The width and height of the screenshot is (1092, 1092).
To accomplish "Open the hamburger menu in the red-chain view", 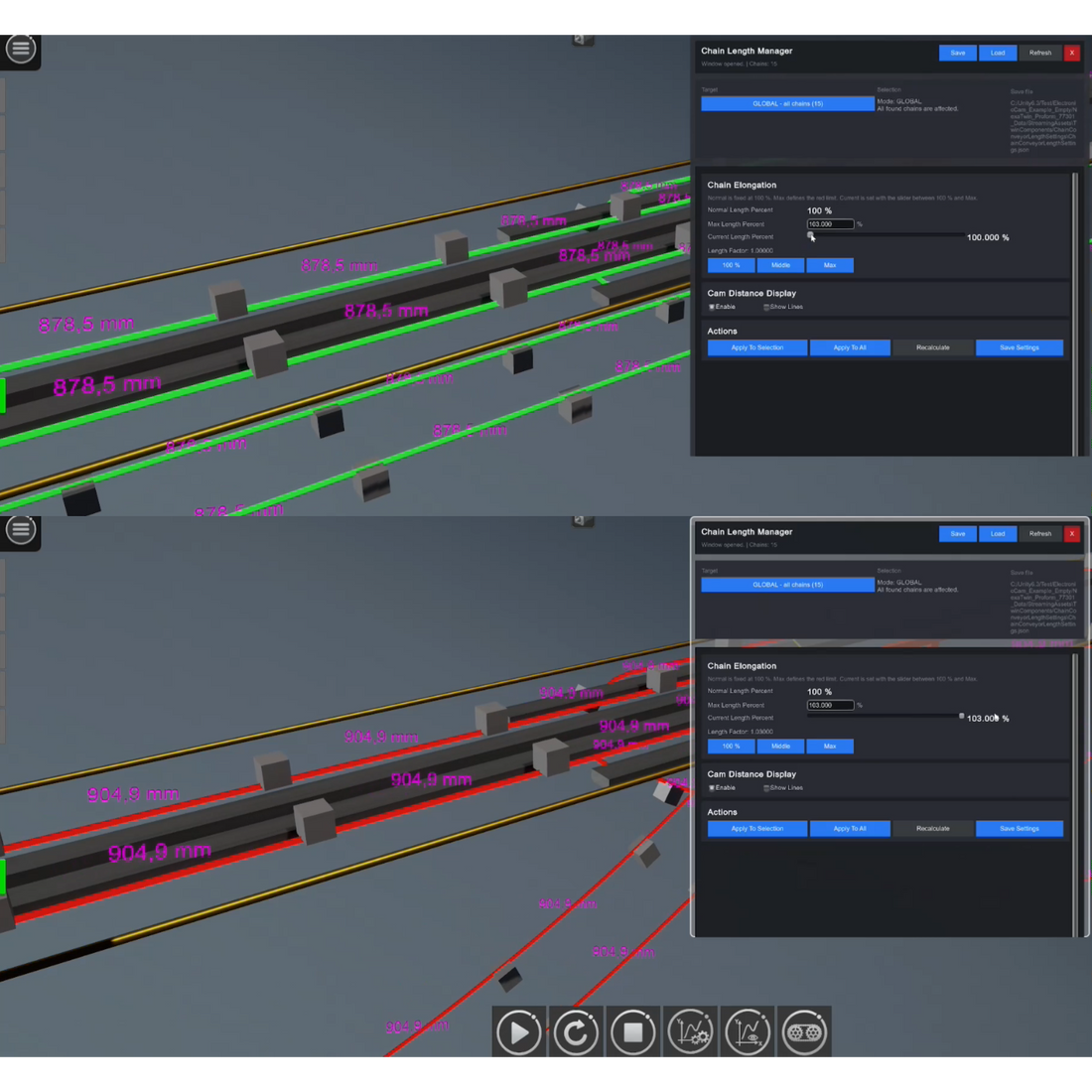I will 20,530.
